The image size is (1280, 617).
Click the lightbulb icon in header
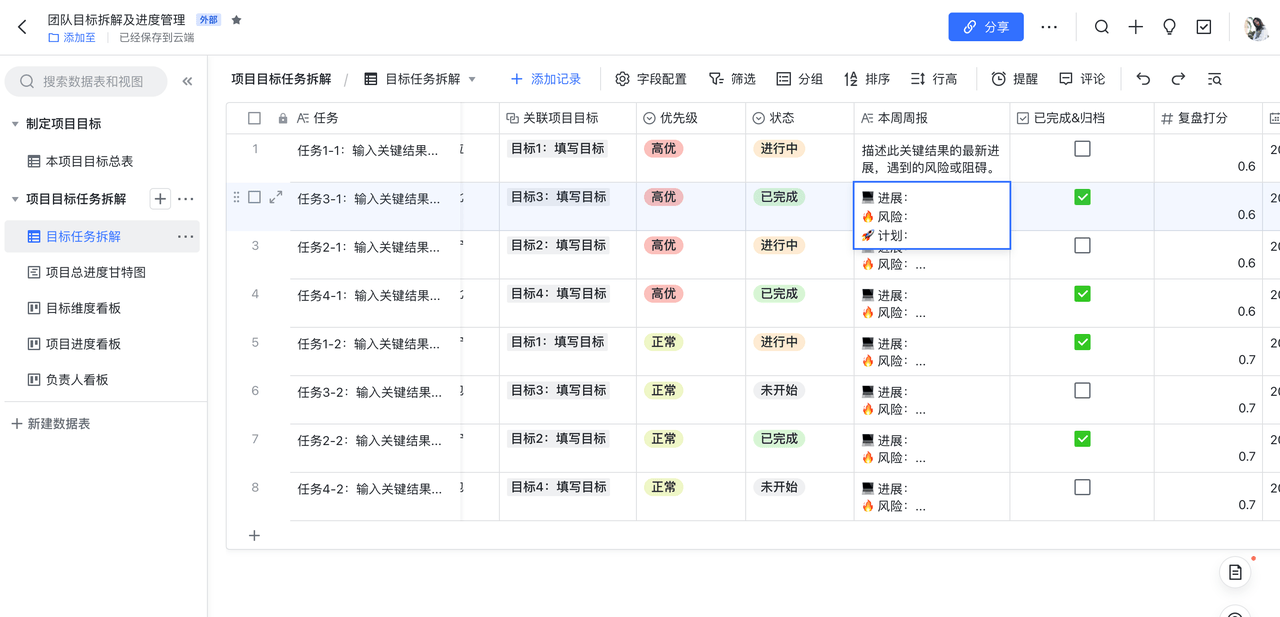tap(1169, 27)
